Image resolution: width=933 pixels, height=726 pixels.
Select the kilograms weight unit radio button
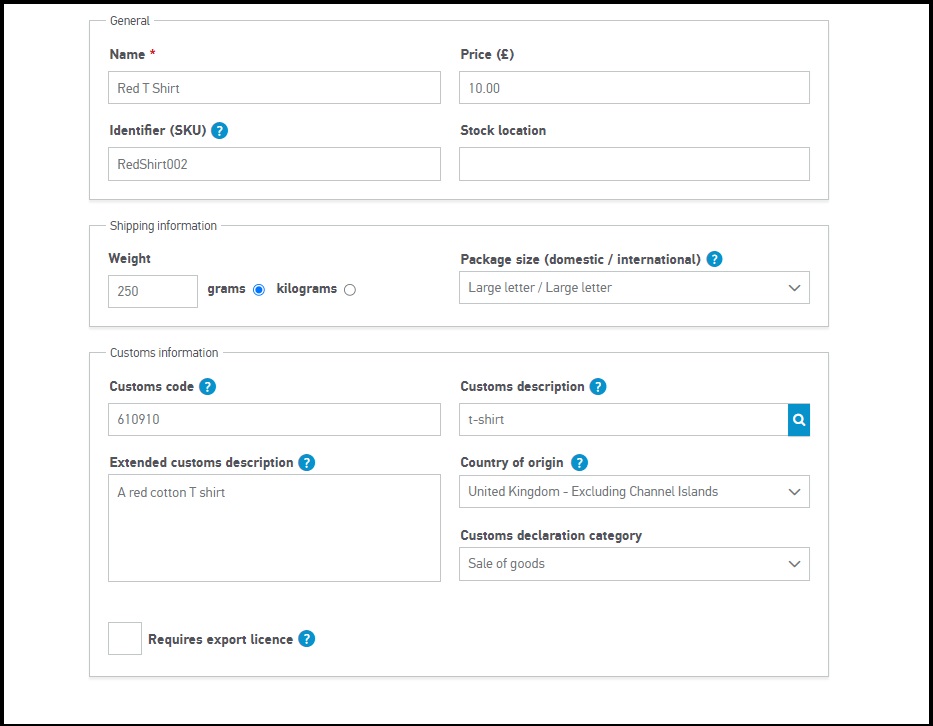tap(349, 290)
